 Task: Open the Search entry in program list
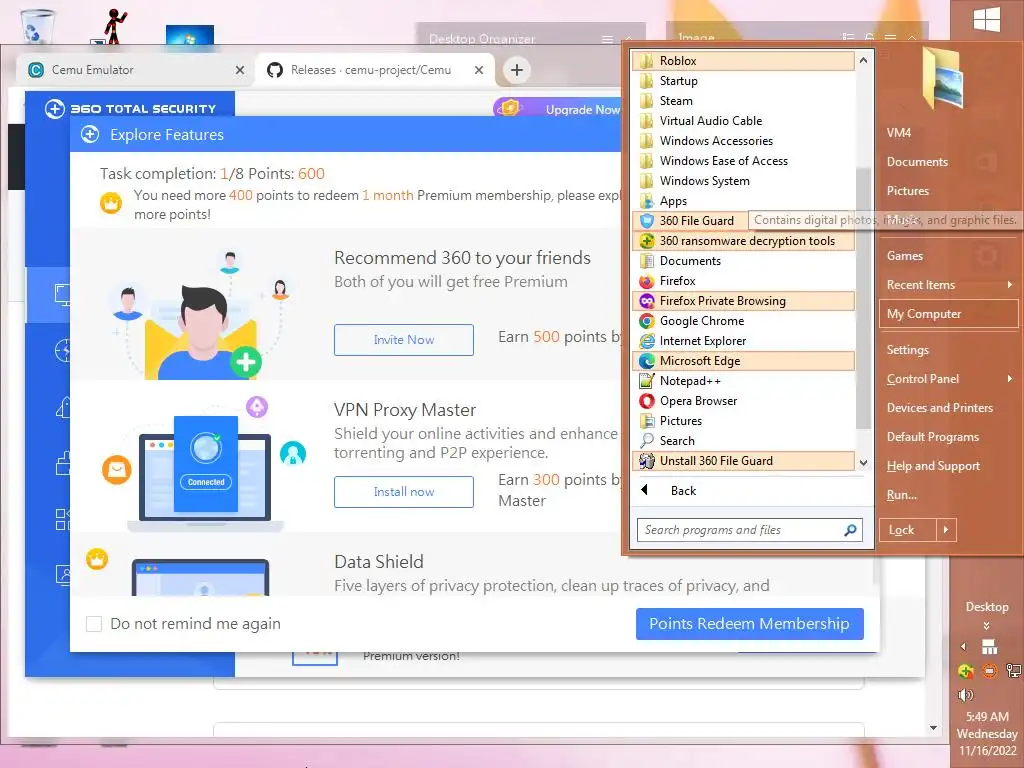click(x=743, y=441)
